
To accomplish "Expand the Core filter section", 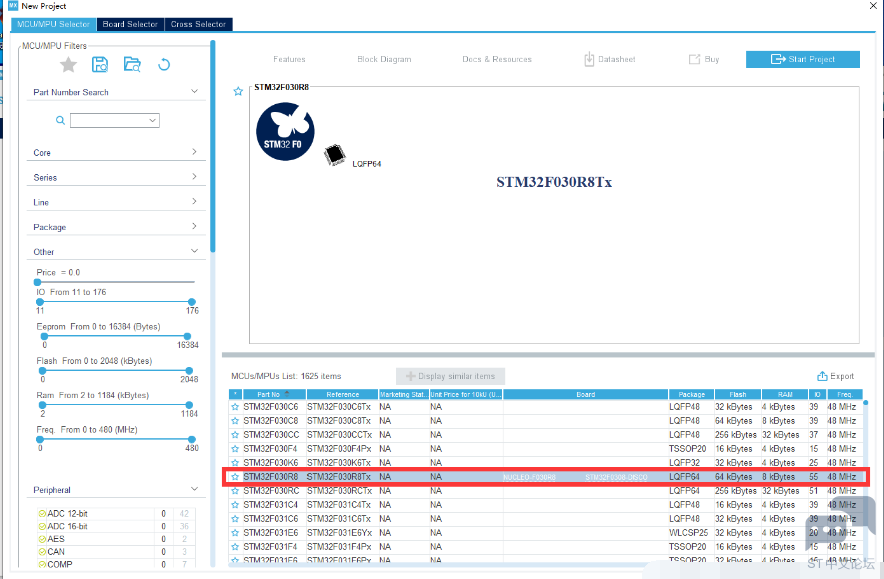I will pyautogui.click(x=194, y=152).
